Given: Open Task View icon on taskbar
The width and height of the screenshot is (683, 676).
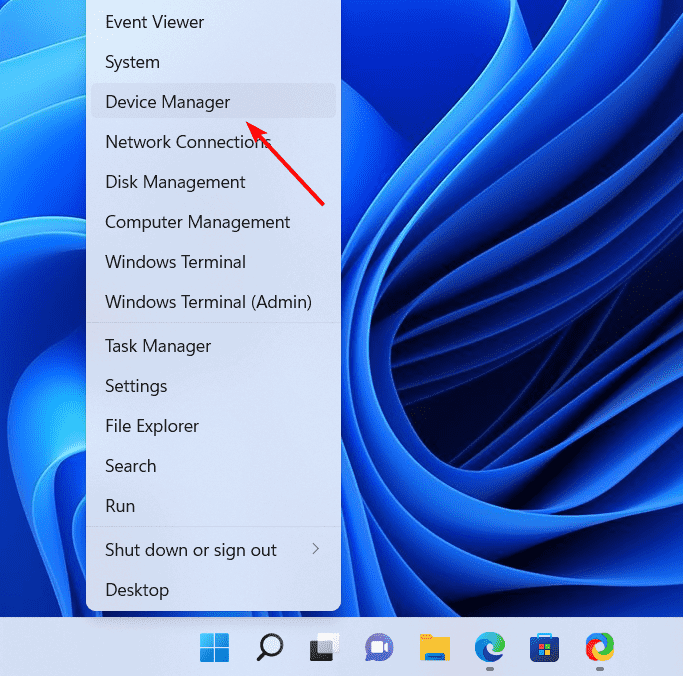Looking at the screenshot, I should point(325,647).
